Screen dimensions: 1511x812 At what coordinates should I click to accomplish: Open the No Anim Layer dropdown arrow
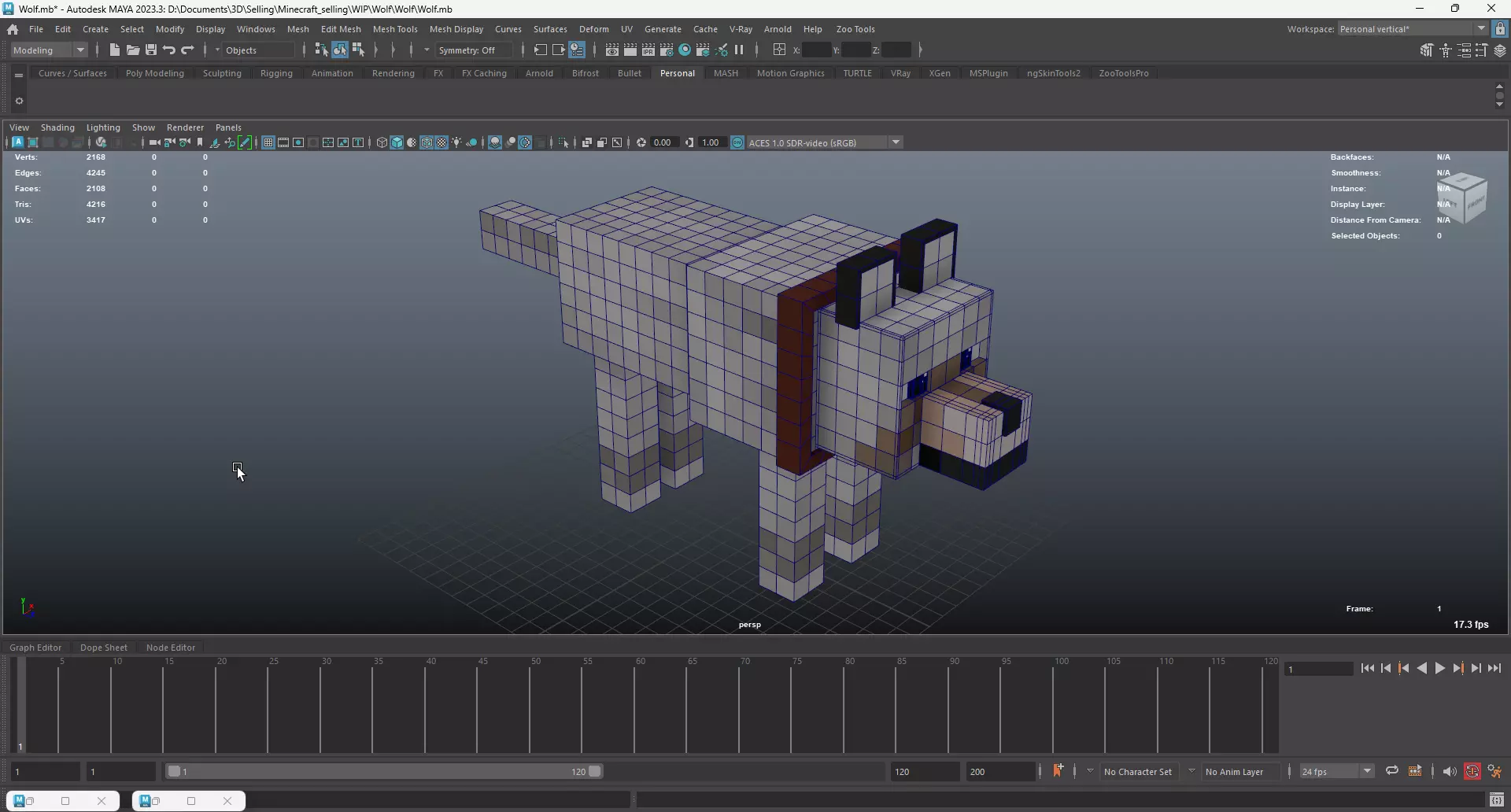click(x=1191, y=771)
